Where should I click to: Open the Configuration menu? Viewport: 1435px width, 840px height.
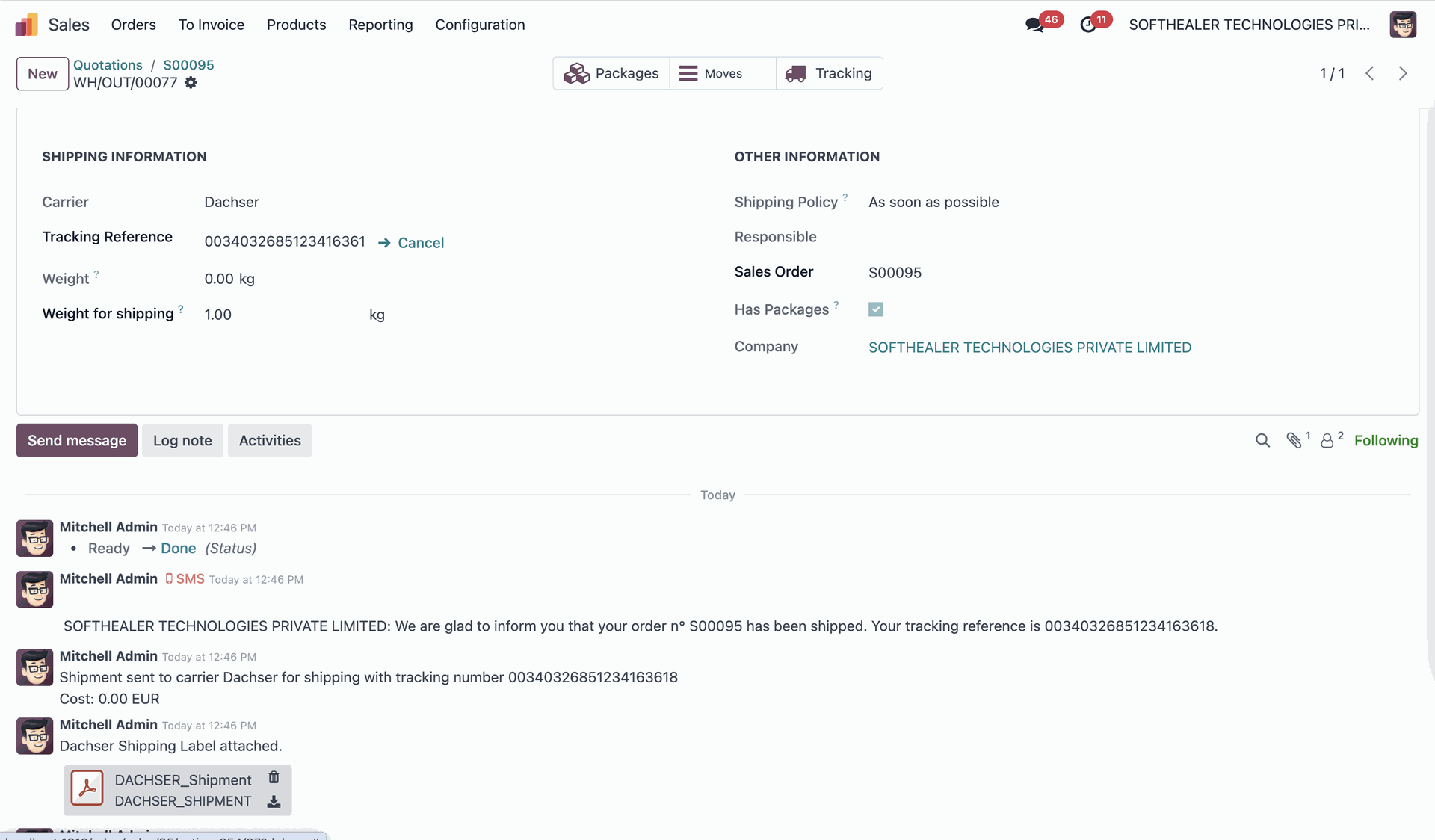(x=480, y=25)
